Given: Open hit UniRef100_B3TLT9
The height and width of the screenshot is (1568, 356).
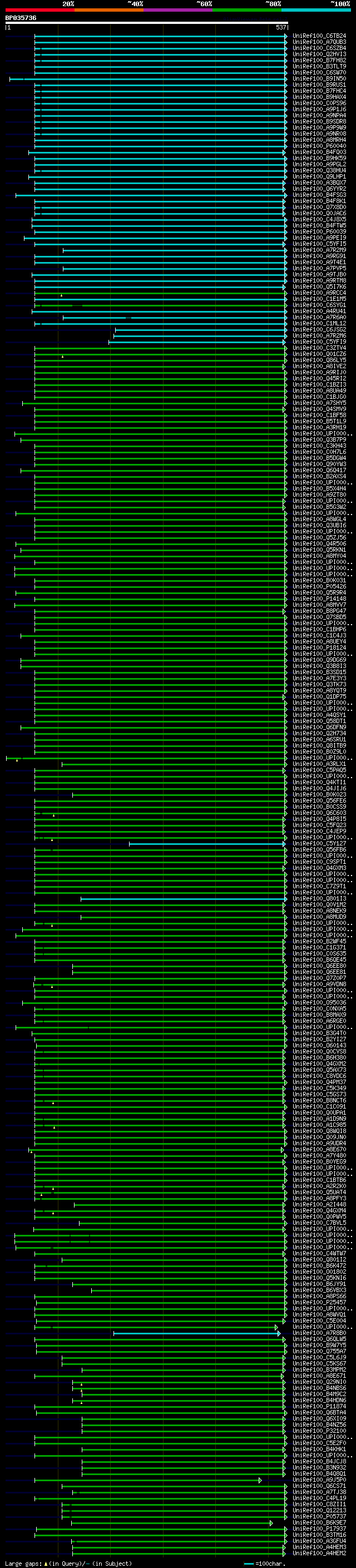Looking at the screenshot, I should (319, 66).
